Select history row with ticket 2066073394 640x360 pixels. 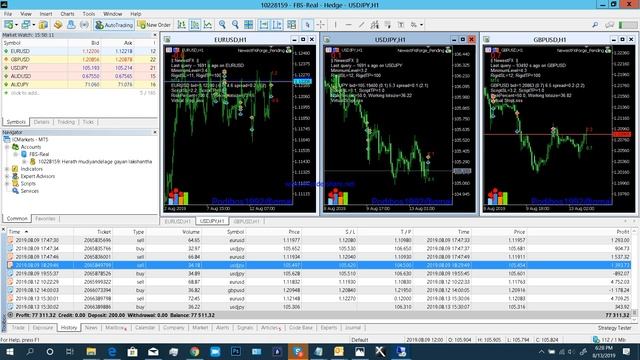(x=319, y=290)
